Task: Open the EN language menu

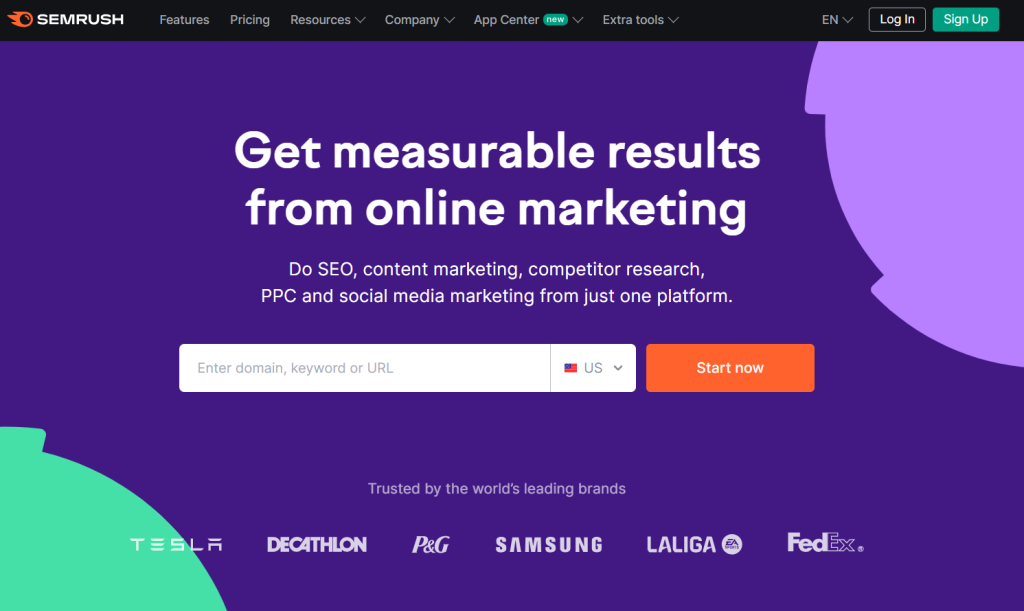Action: point(836,19)
